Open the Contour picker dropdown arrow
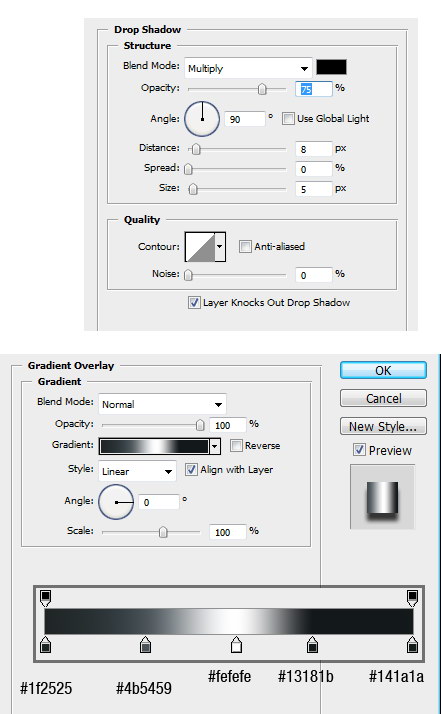 (x=220, y=246)
